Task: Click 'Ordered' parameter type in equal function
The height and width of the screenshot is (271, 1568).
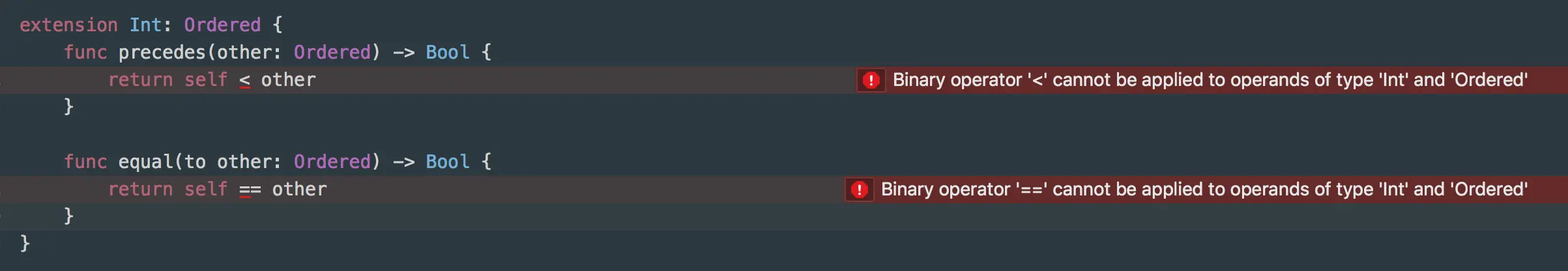Action: tap(332, 162)
